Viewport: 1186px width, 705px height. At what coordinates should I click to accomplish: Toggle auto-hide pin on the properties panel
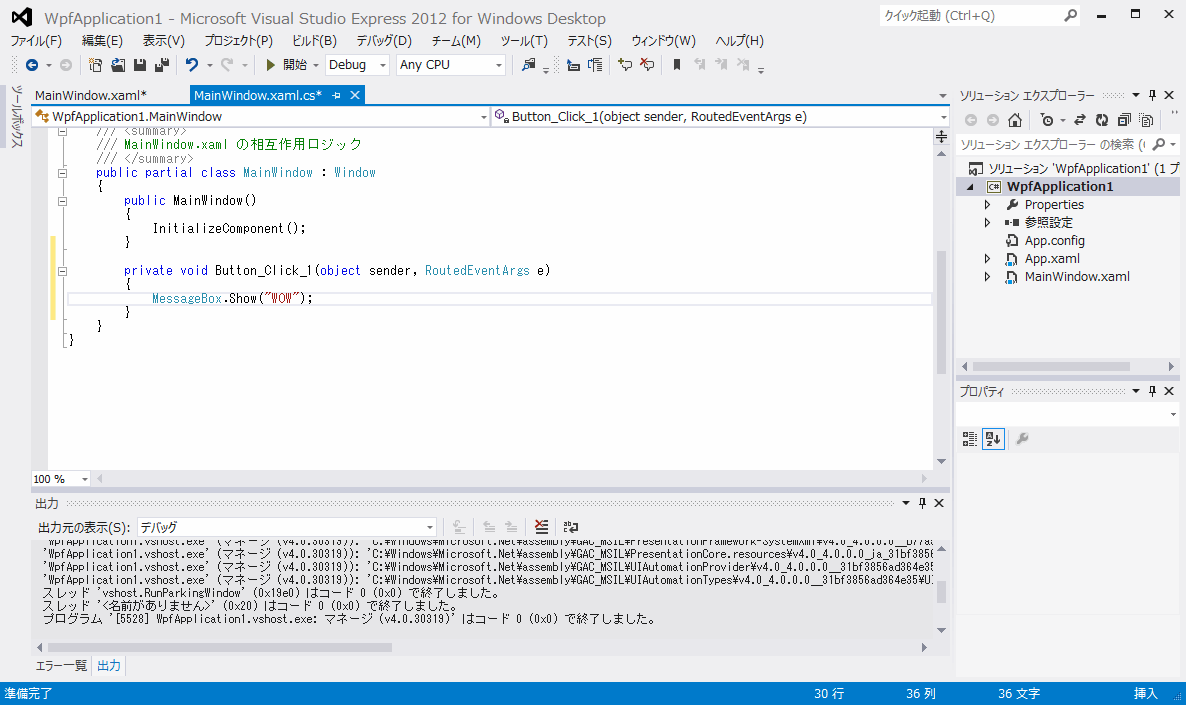tap(1152, 391)
